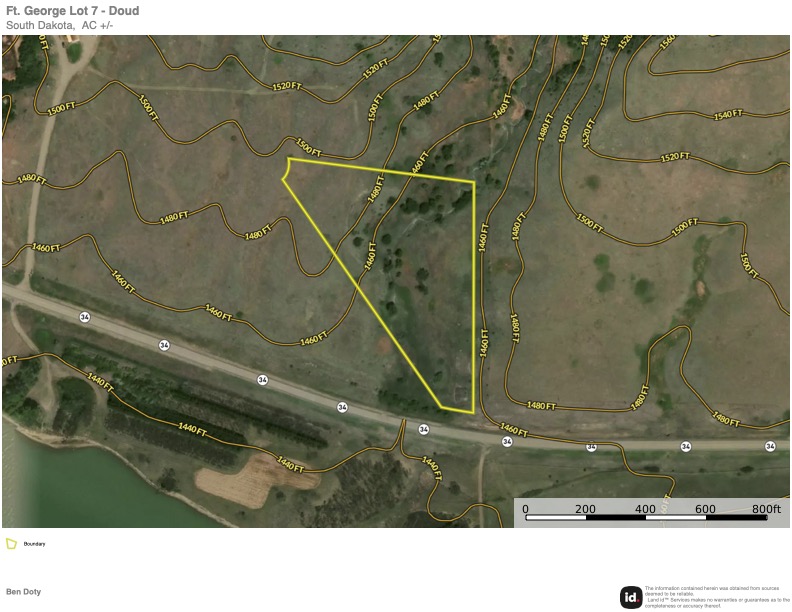Image resolution: width=792 pixels, height=612 pixels.
Task: Click the South Dakota, AC +/- subtitle
Action: click(x=60, y=25)
